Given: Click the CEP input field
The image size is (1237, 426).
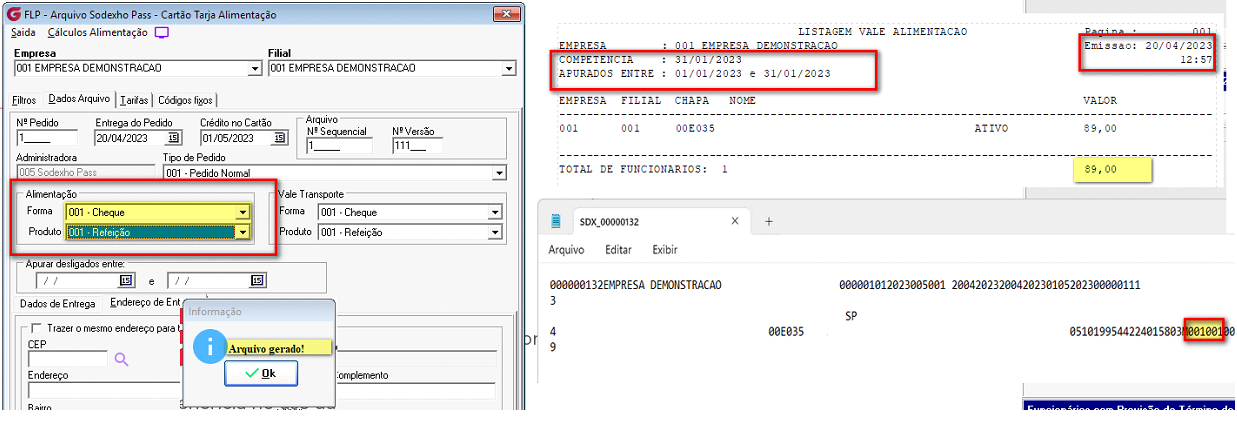Looking at the screenshot, I should pyautogui.click(x=67, y=358).
